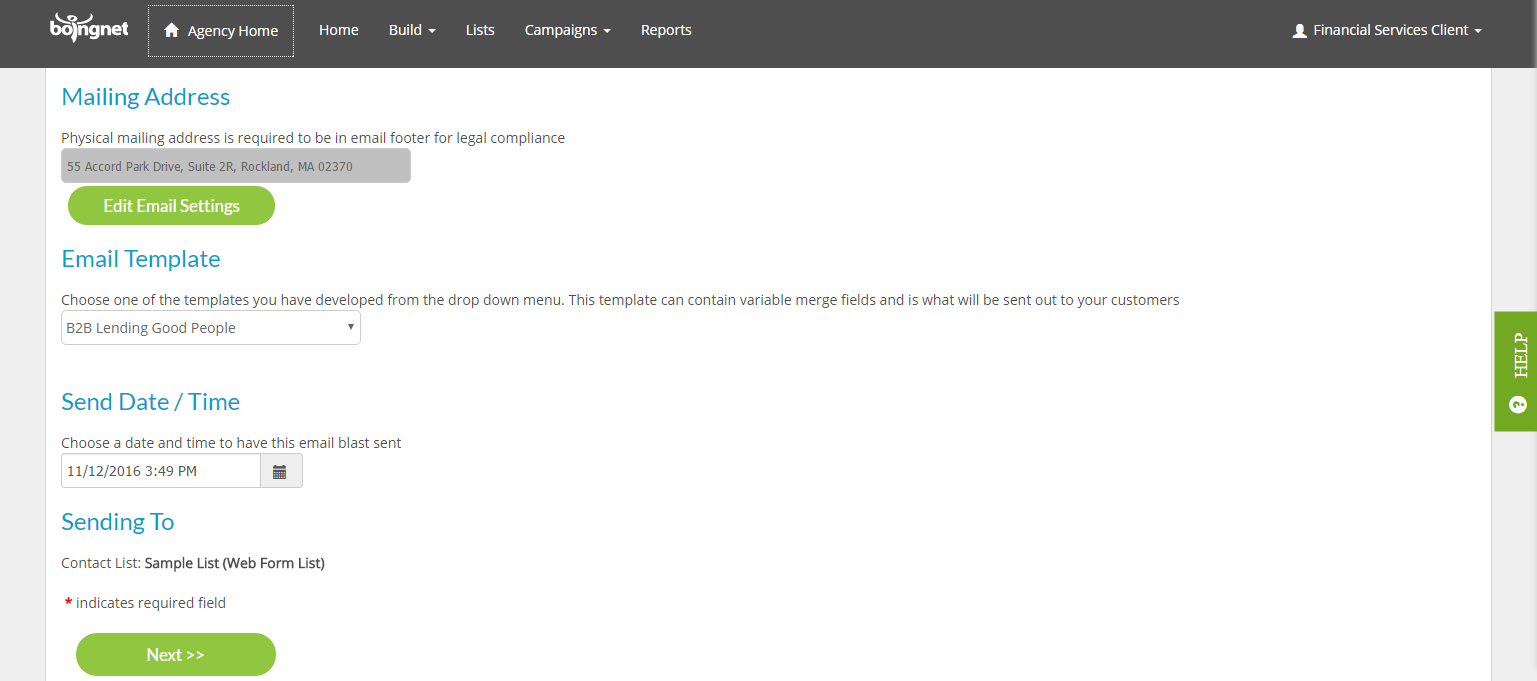Click the user profile icon

click(x=1299, y=31)
